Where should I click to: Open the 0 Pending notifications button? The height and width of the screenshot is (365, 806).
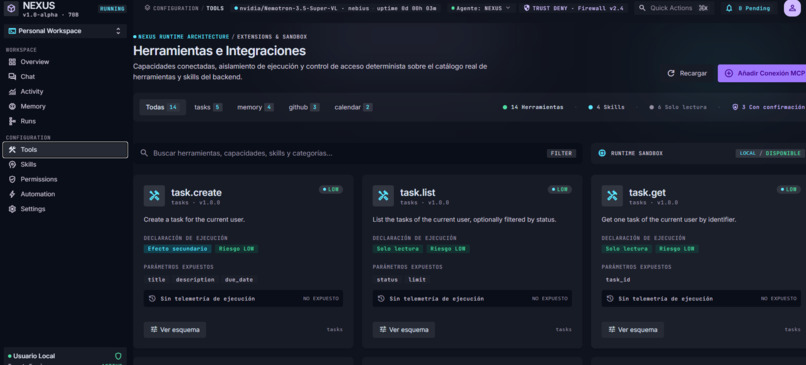pos(748,8)
